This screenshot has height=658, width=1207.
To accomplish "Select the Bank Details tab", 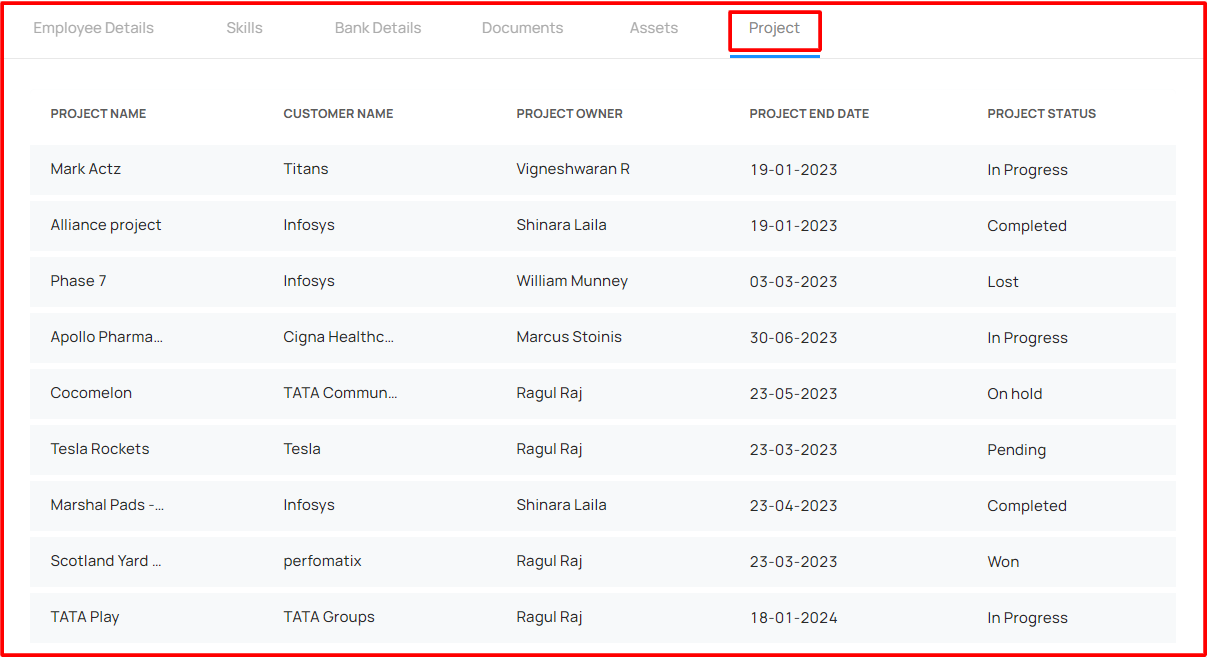I will [378, 28].
